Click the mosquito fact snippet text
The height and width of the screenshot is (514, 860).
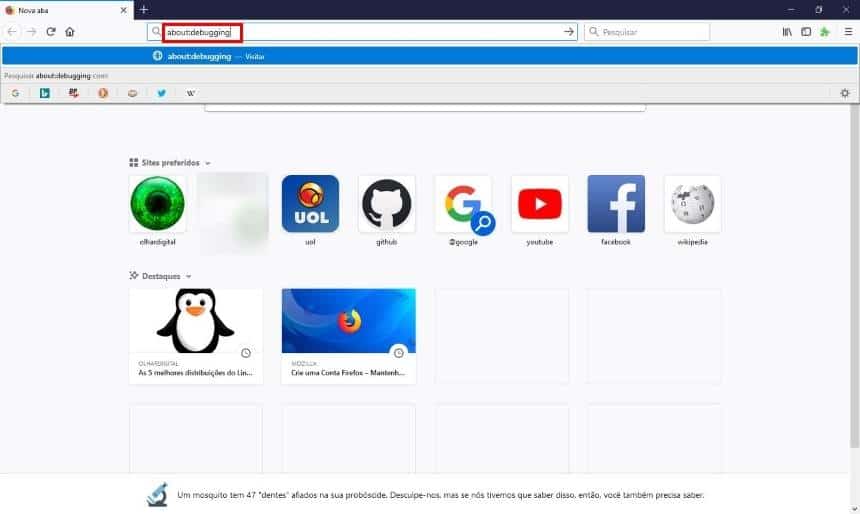click(x=440, y=495)
